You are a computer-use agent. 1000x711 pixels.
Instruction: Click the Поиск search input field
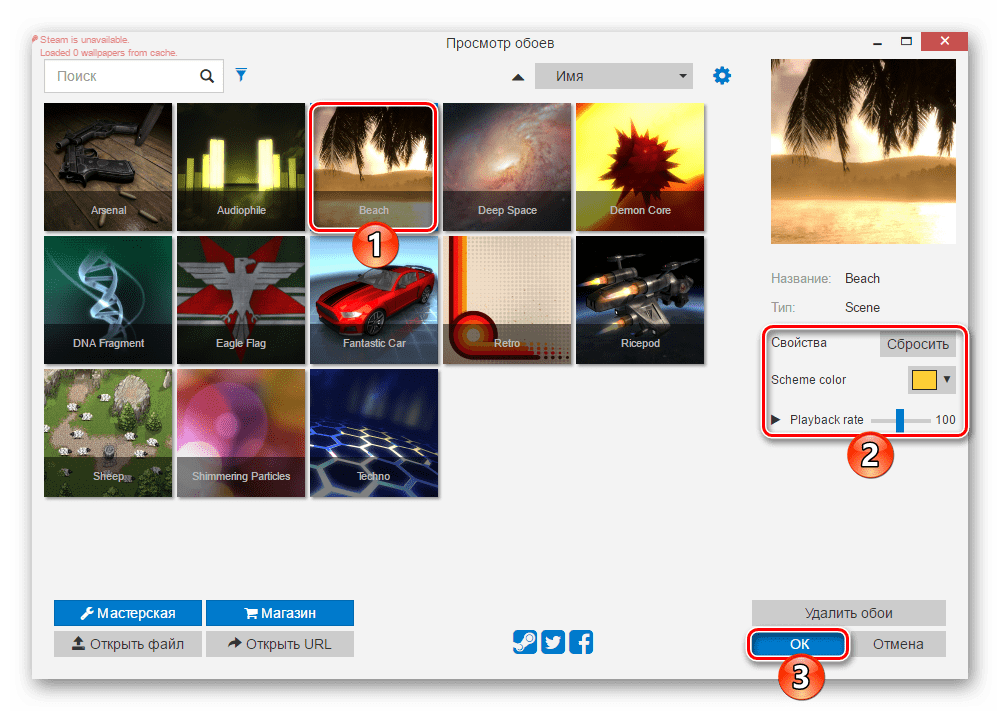coord(120,76)
